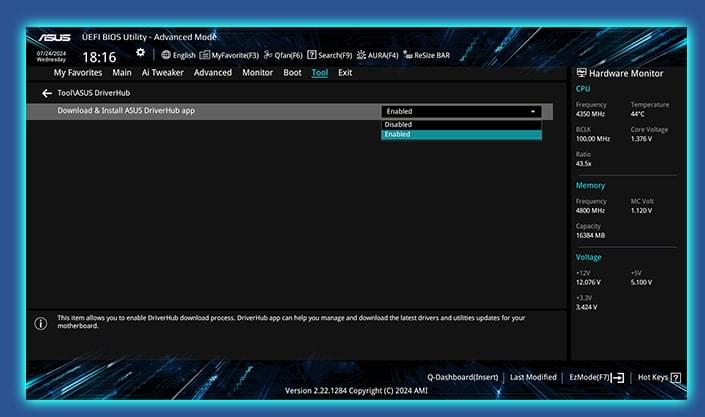Click the settings gear icon beside the clock
705x417 pixels.
tap(140, 53)
